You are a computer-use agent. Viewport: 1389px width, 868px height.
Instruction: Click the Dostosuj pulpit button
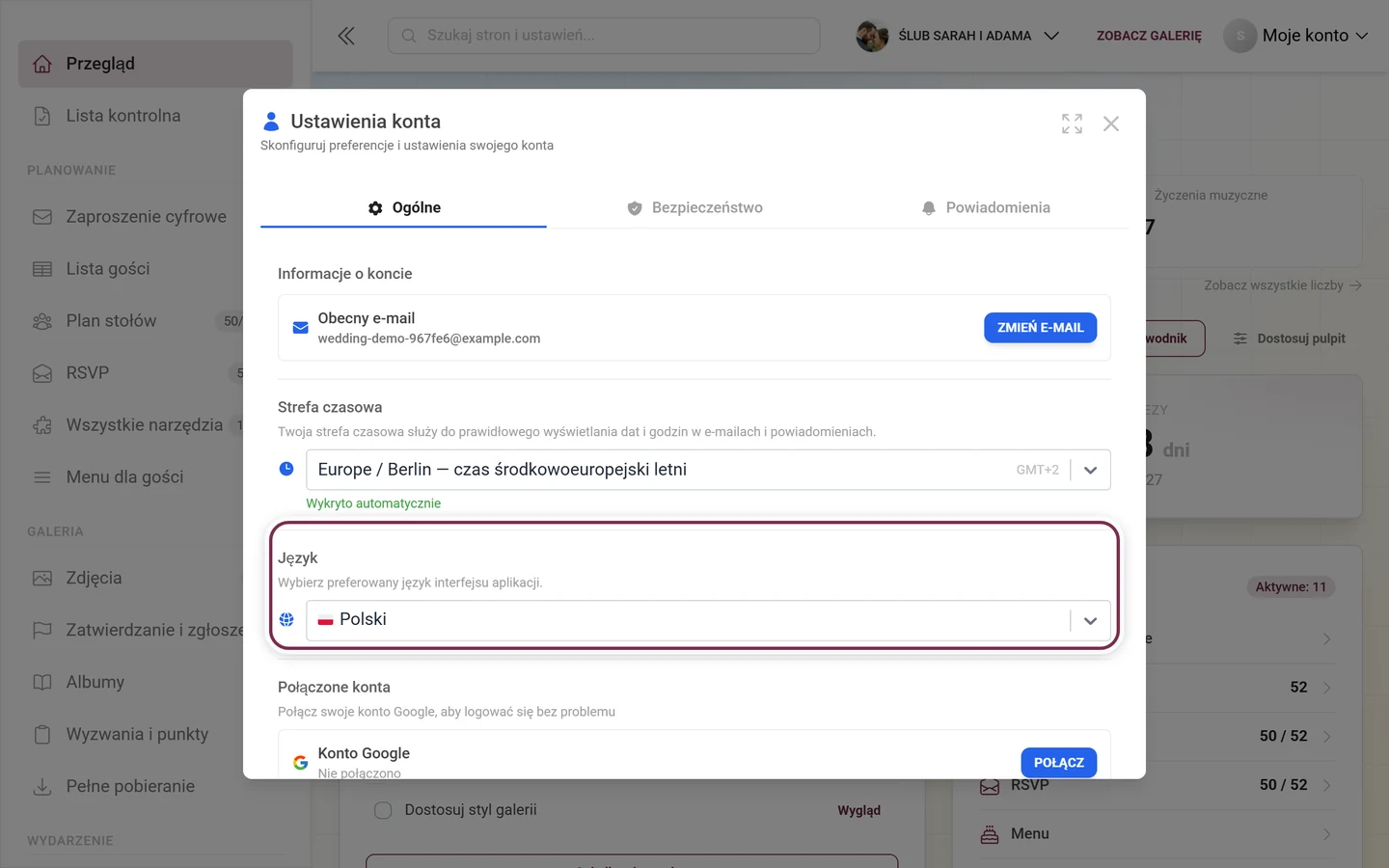(1290, 339)
